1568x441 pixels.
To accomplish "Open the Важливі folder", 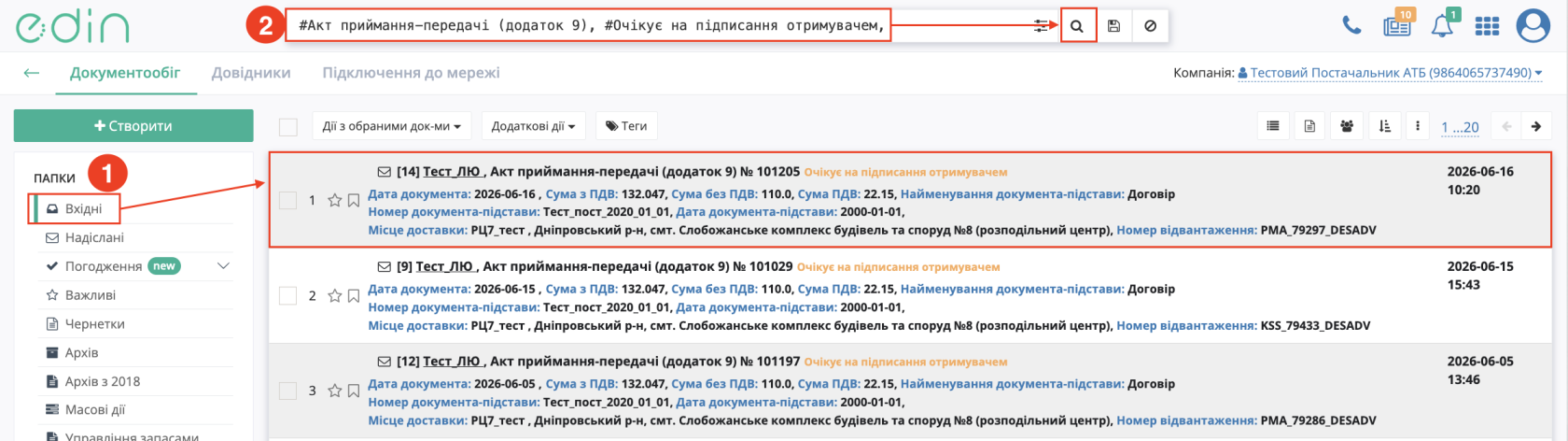I will [x=91, y=295].
